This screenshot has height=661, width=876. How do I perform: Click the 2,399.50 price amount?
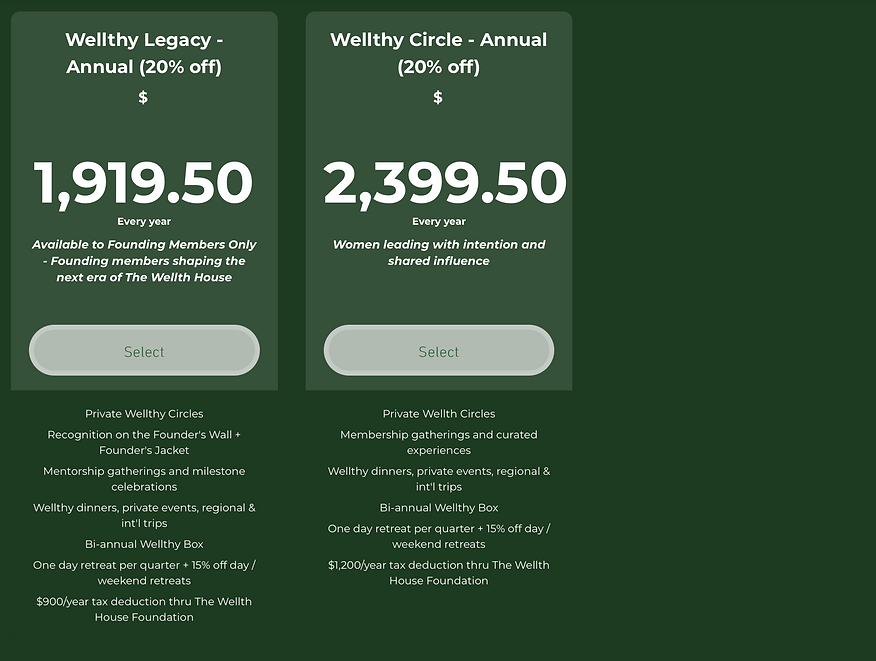444,182
